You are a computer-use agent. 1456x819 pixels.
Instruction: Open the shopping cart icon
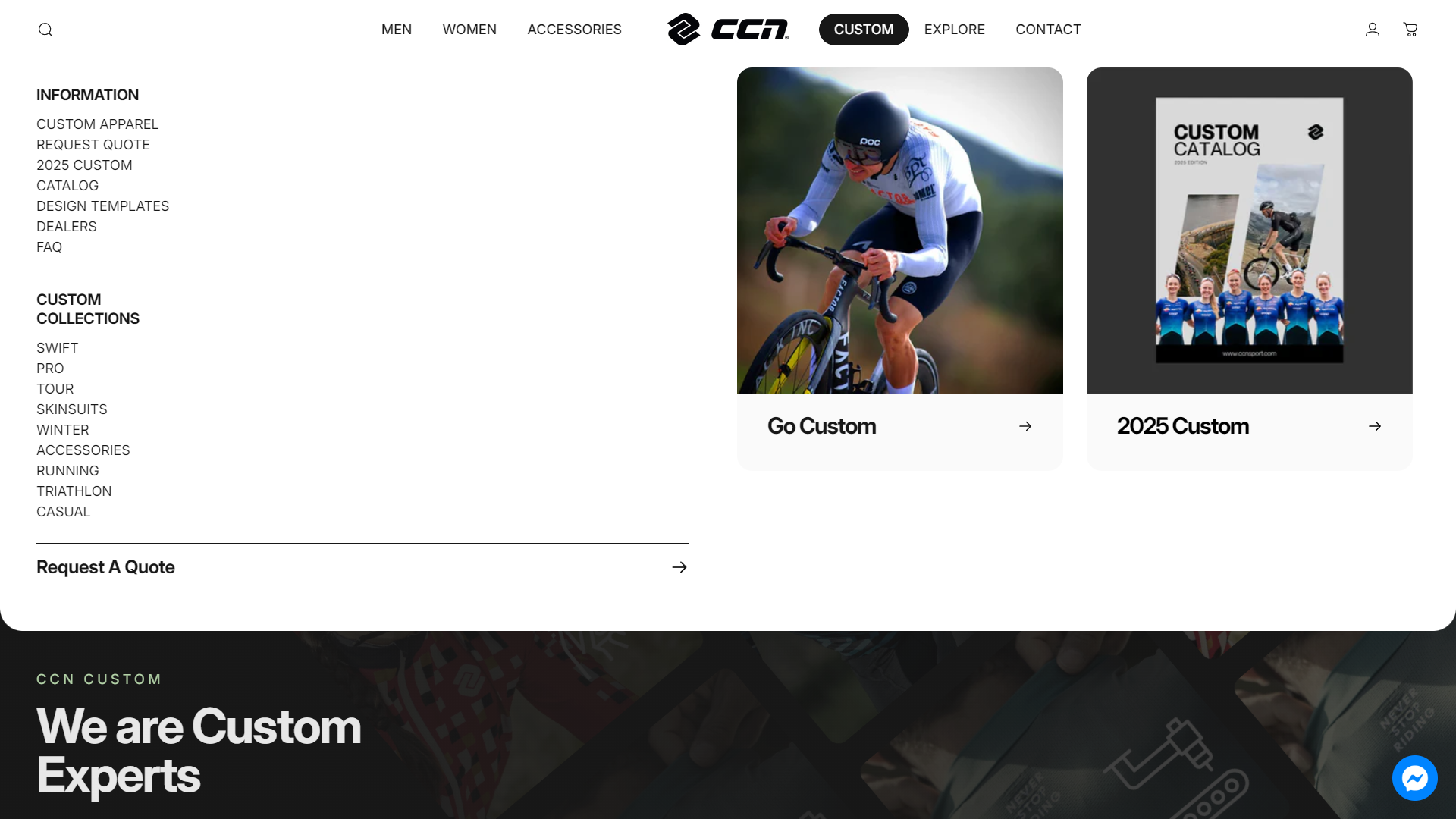[1410, 30]
